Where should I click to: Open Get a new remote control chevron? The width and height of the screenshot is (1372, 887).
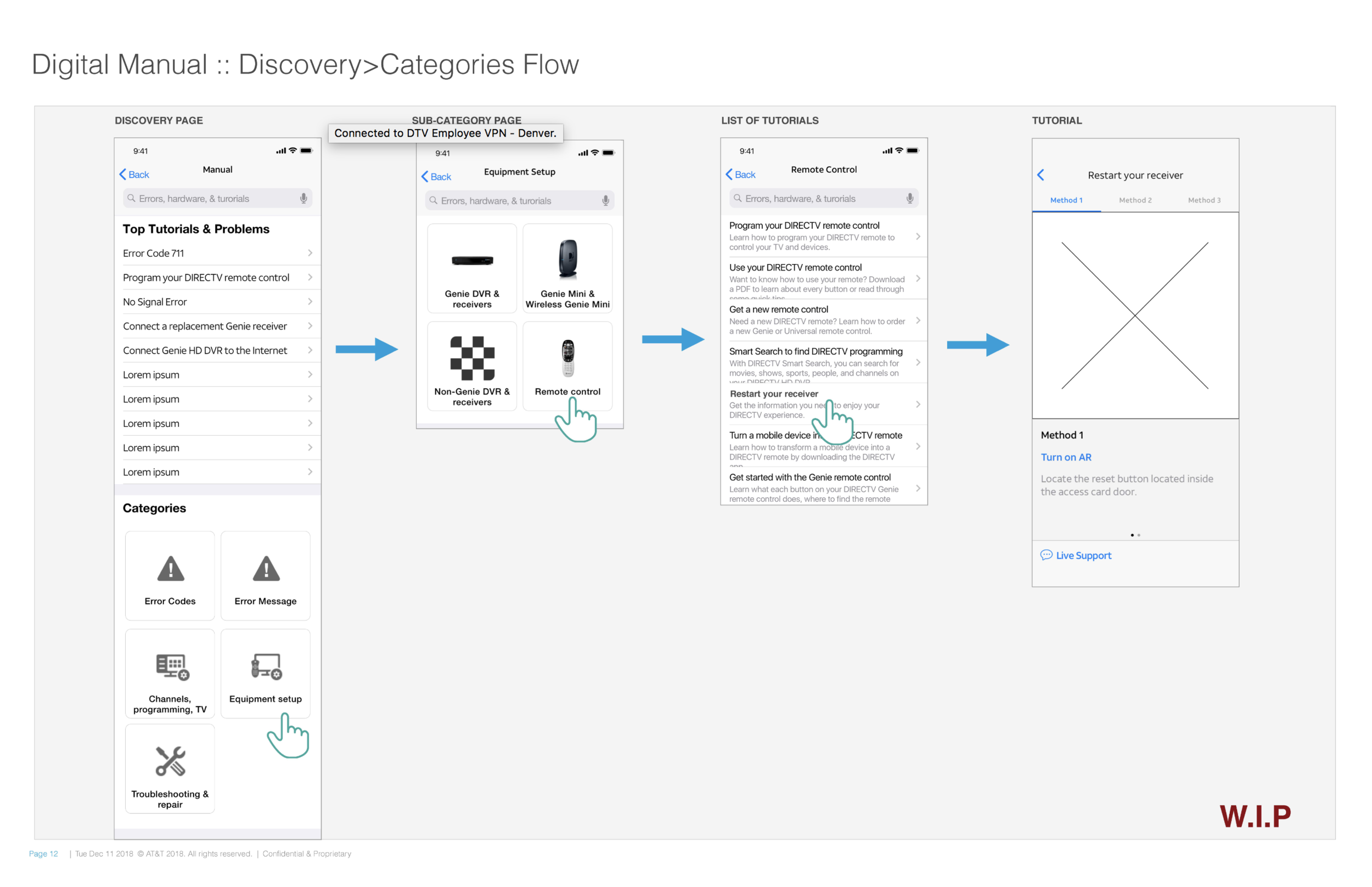(918, 320)
